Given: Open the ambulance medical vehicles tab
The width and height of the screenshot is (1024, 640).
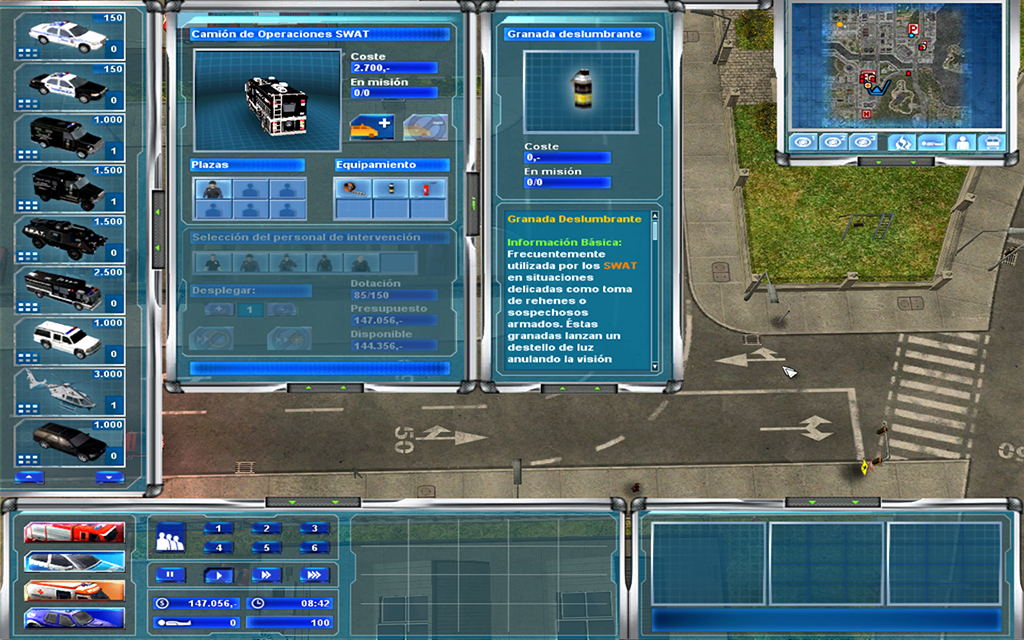Looking at the screenshot, I should coord(74,590).
